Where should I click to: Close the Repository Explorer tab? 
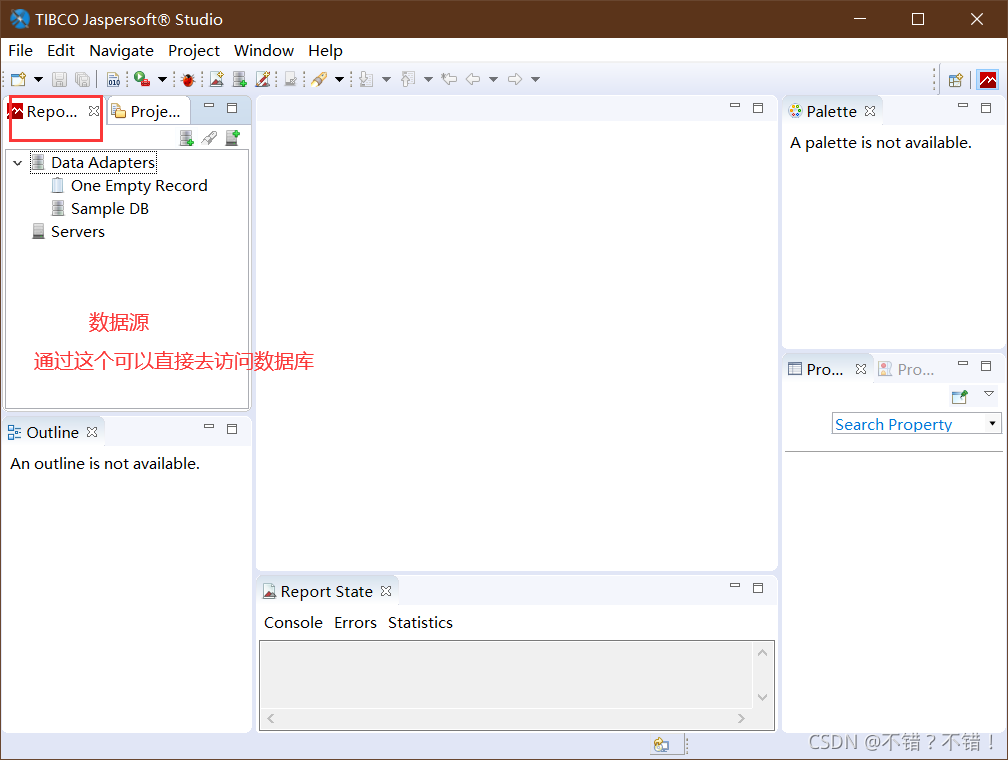(94, 111)
